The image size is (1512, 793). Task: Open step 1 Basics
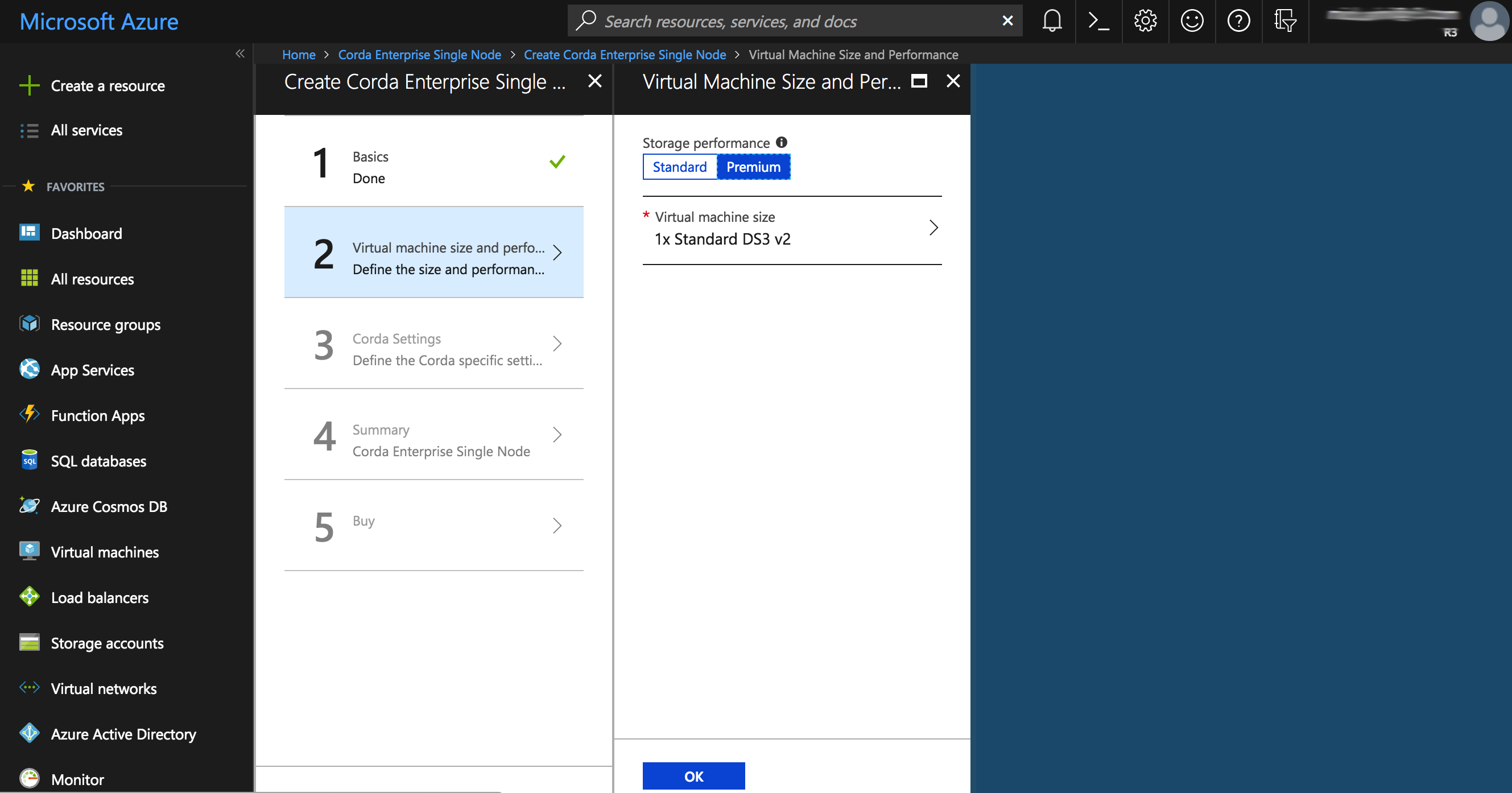point(434,162)
